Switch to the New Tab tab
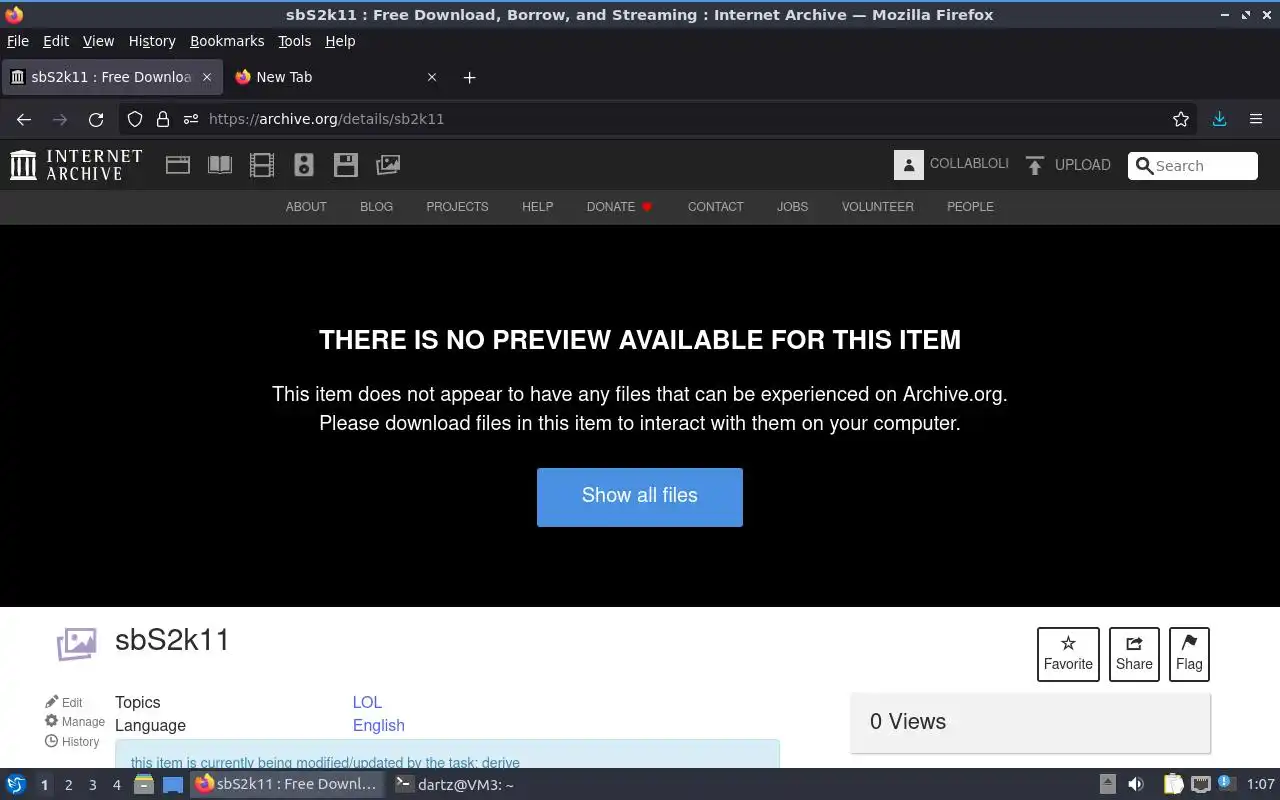 click(x=335, y=77)
